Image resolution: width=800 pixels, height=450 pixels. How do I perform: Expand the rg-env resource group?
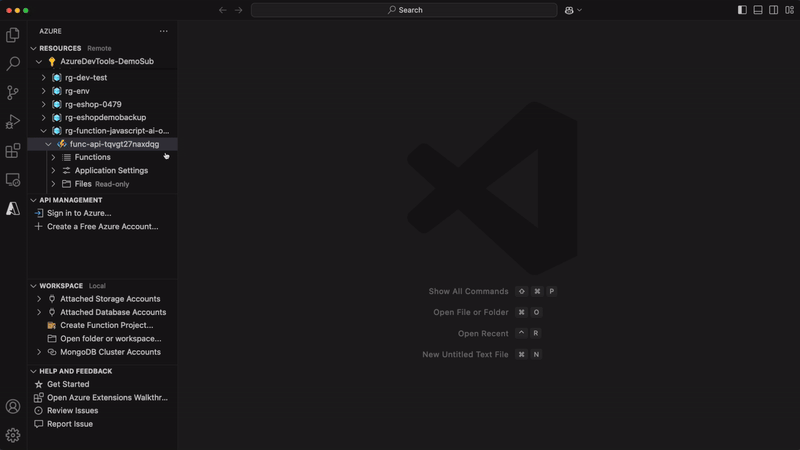click(43, 91)
